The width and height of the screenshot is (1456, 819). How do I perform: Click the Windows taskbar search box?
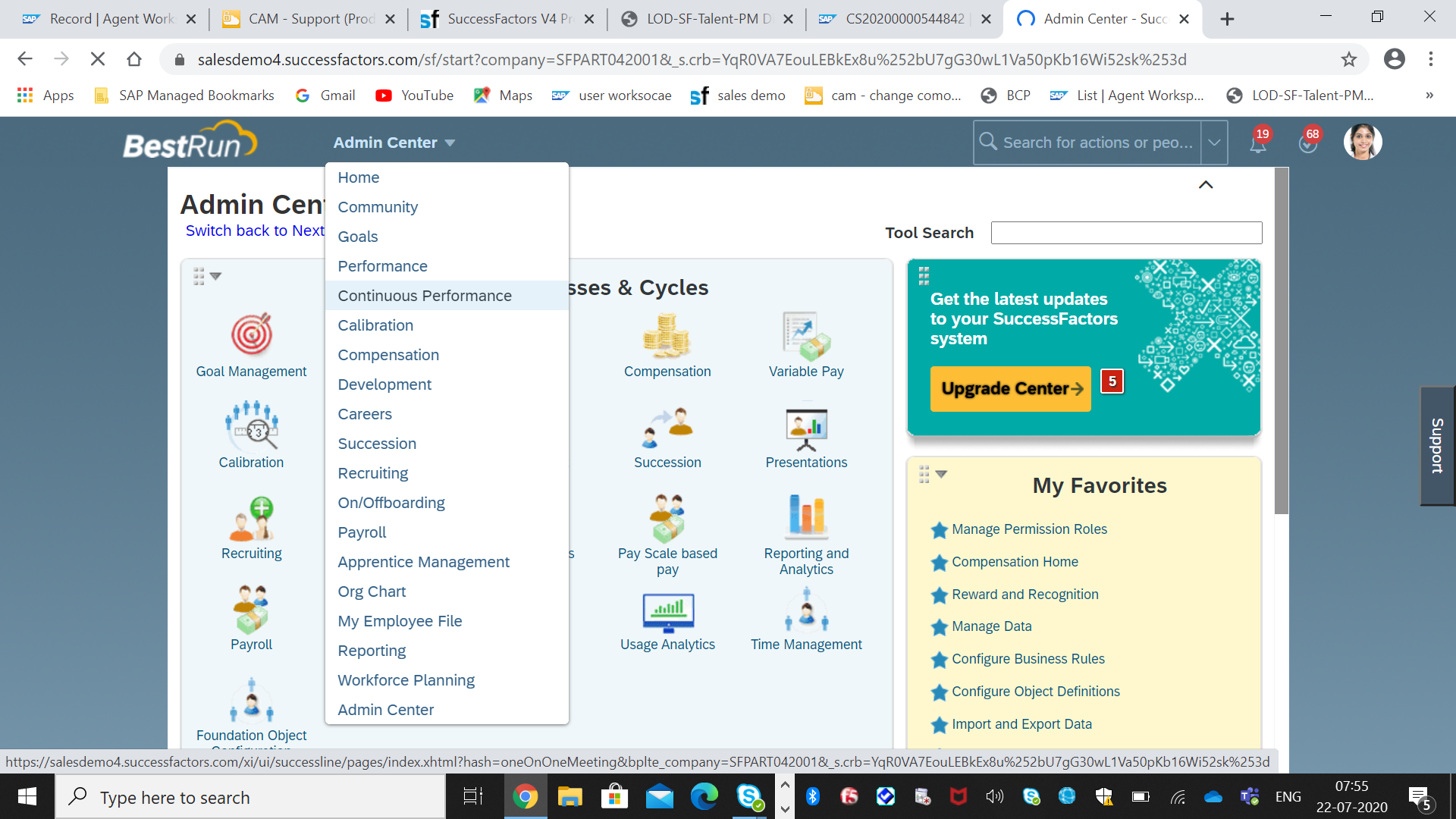pos(250,797)
